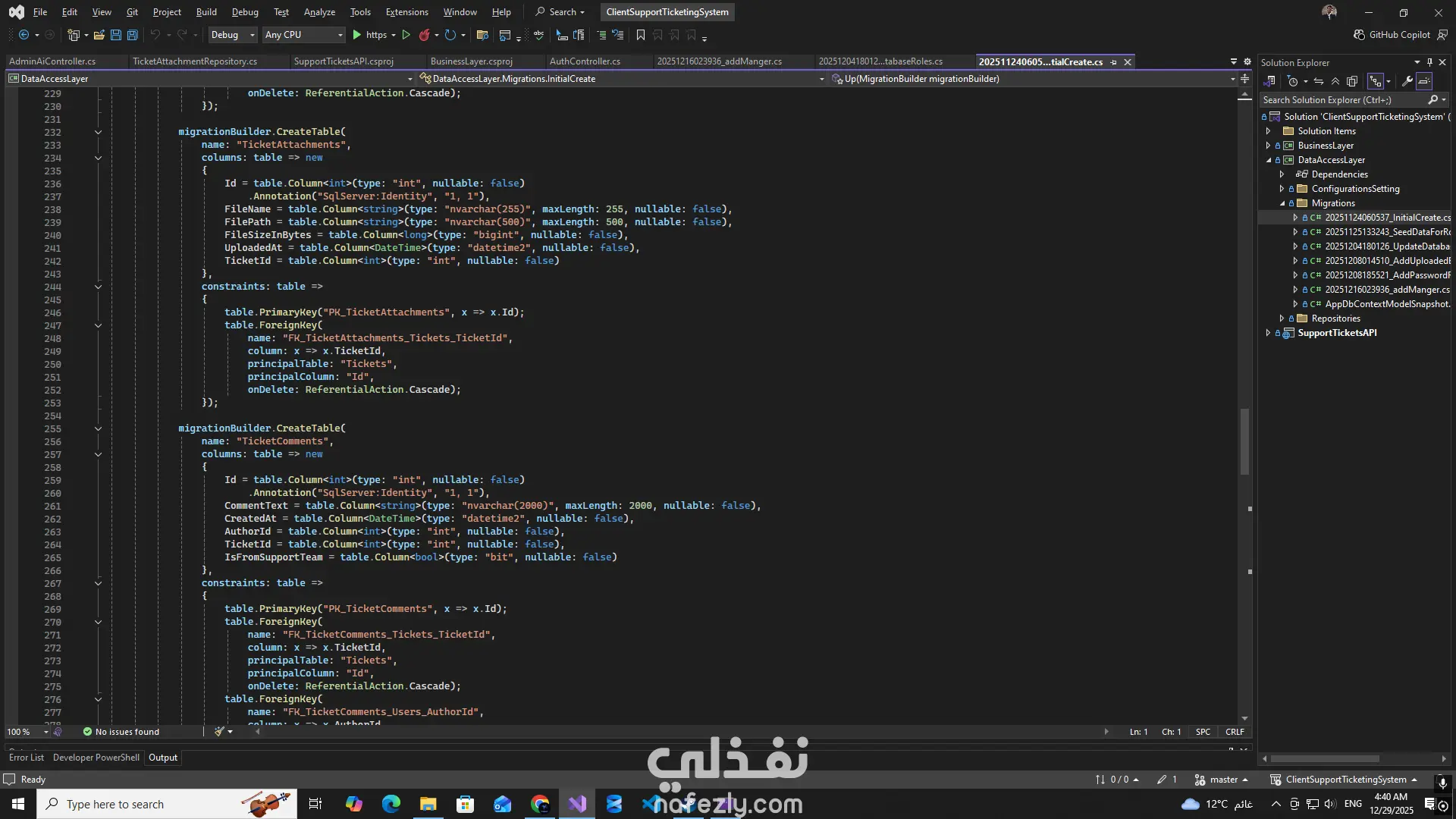This screenshot has width=1456, height=819.
Task: Click the Save All toolbar icon
Action: coord(132,35)
